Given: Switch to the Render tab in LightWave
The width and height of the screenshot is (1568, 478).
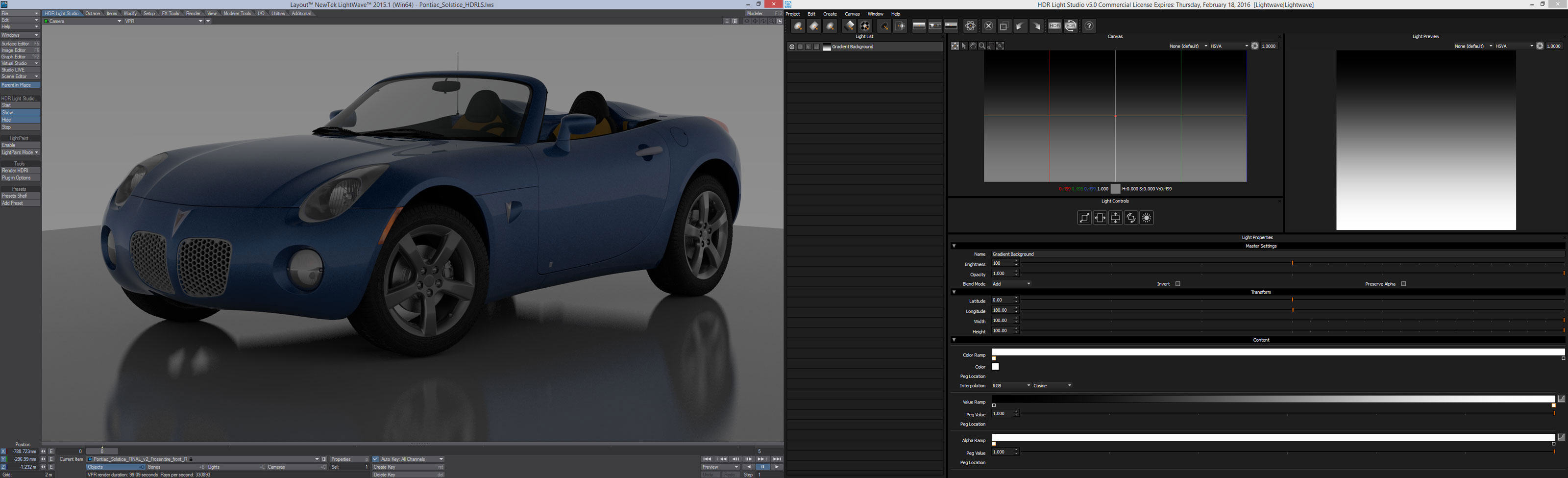Looking at the screenshot, I should point(193,13).
